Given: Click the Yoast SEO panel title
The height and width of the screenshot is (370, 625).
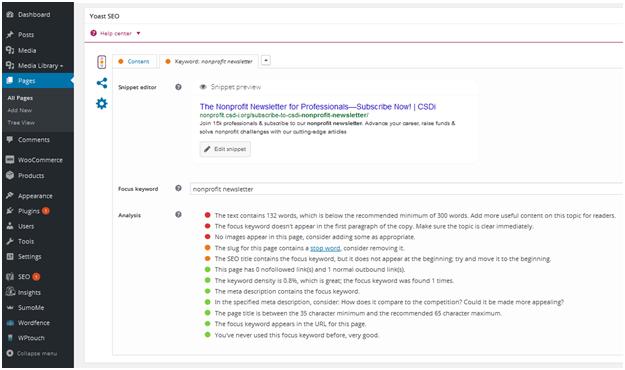Looking at the screenshot, I should point(104,16).
